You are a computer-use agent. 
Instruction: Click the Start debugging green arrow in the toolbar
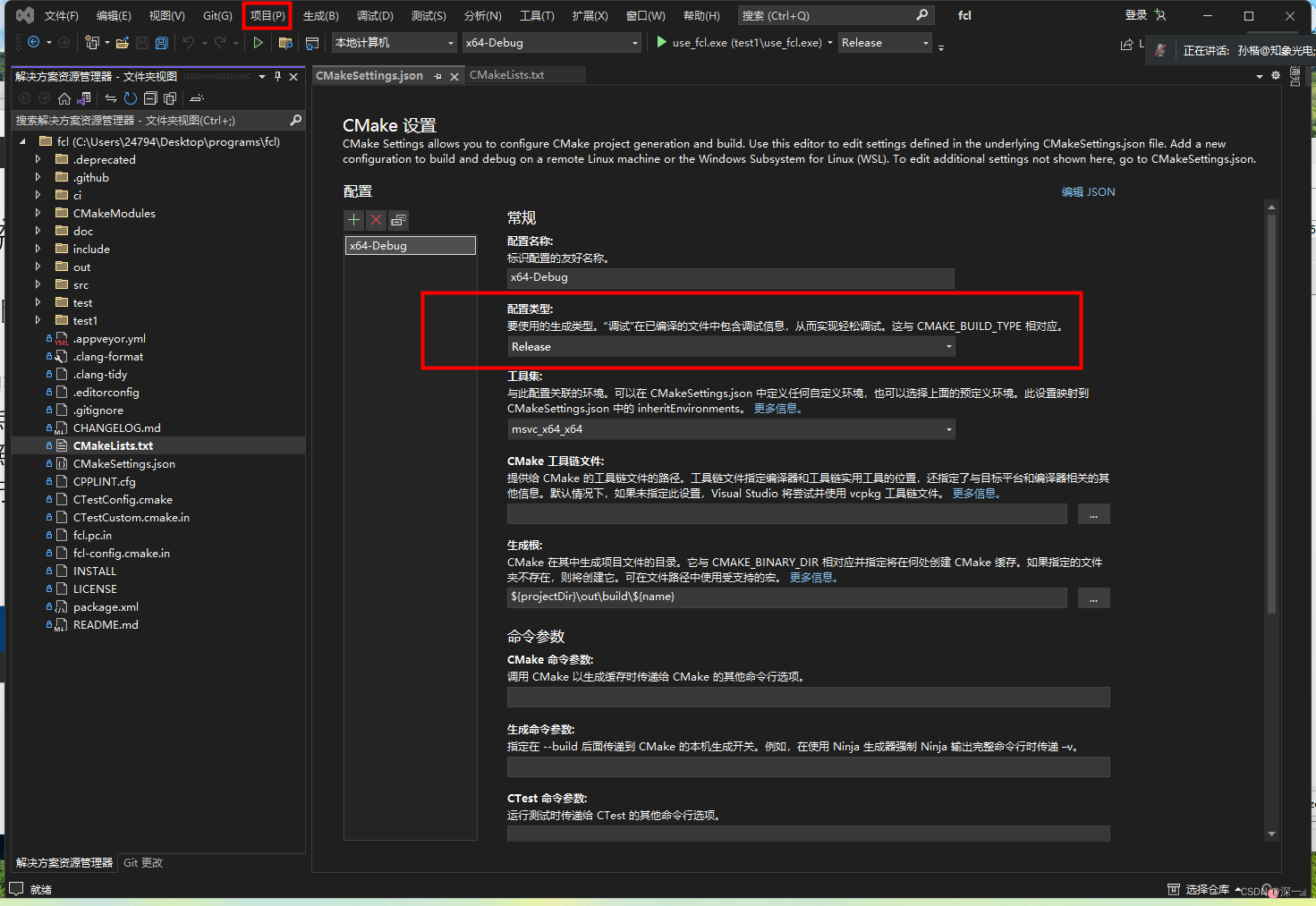click(259, 42)
